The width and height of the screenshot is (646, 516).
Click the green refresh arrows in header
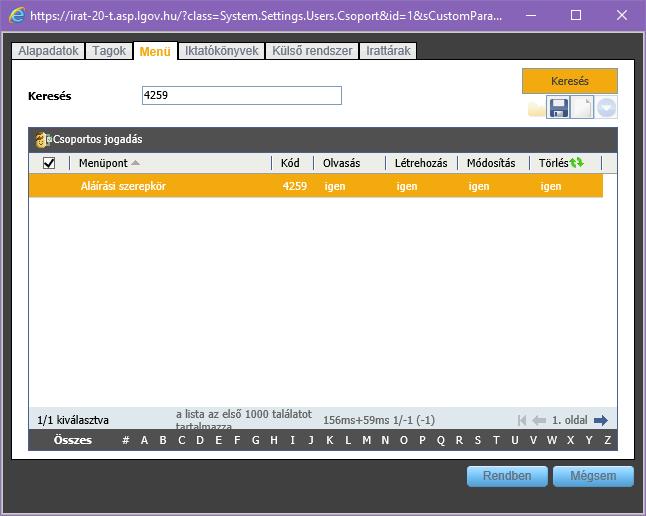coord(576,163)
